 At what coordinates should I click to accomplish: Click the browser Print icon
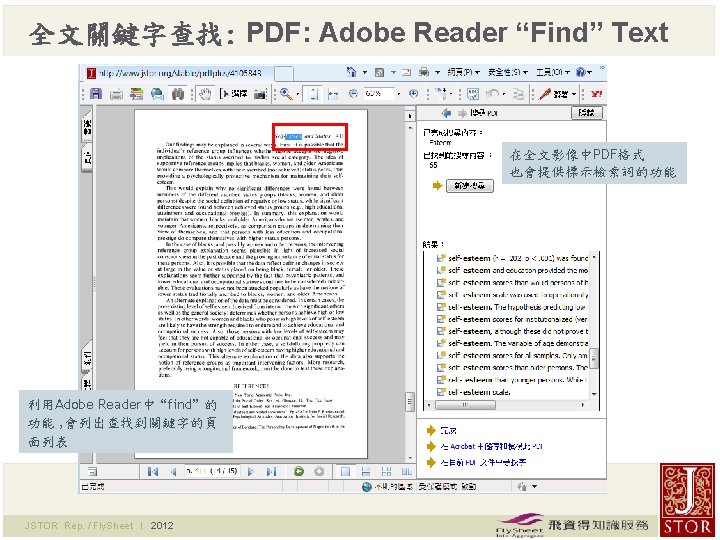[424, 72]
